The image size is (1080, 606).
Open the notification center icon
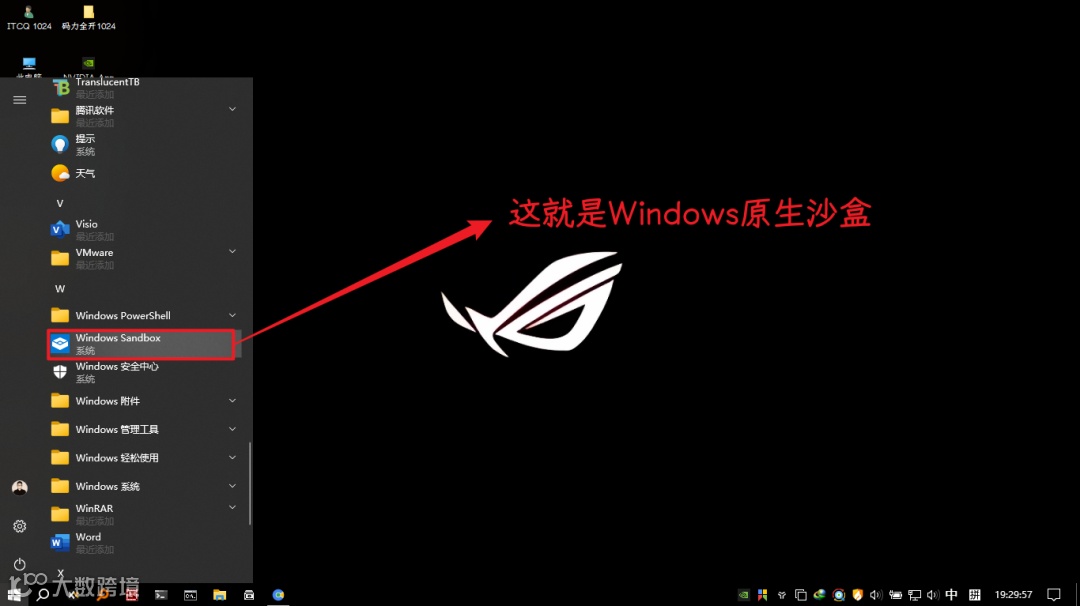[x=1053, y=594]
